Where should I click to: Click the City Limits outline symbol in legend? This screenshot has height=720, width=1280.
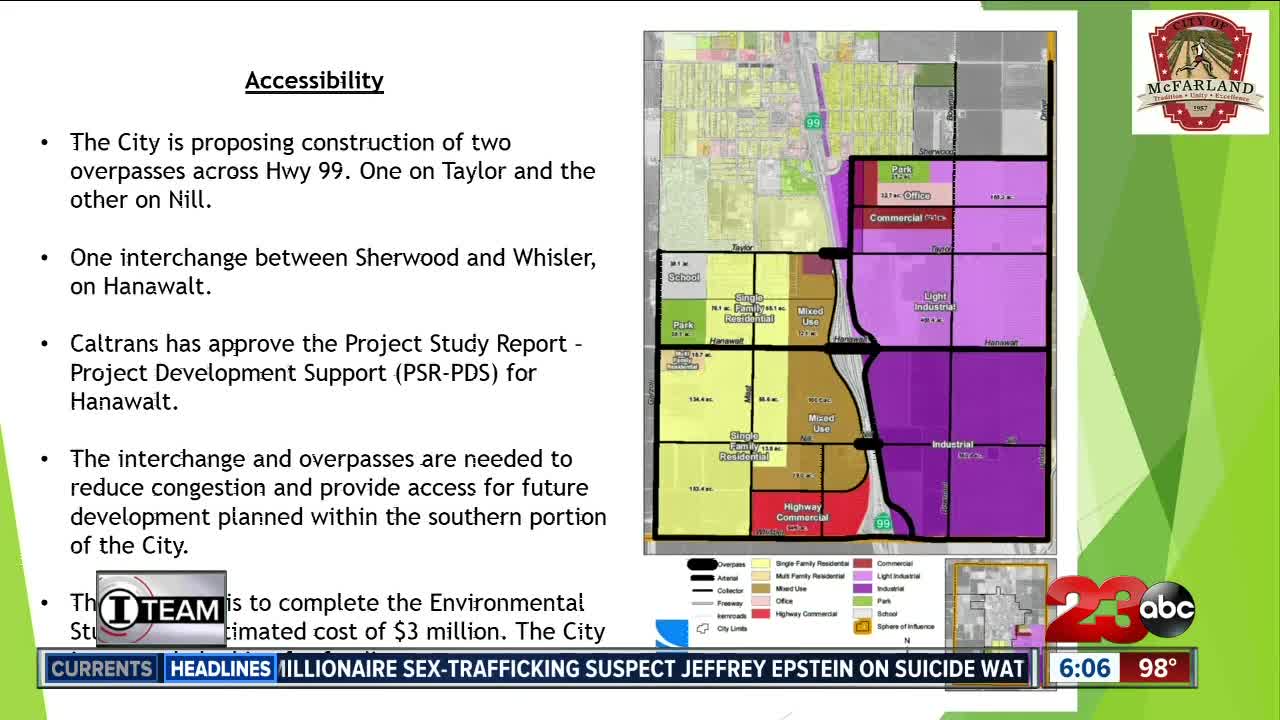[x=703, y=628]
